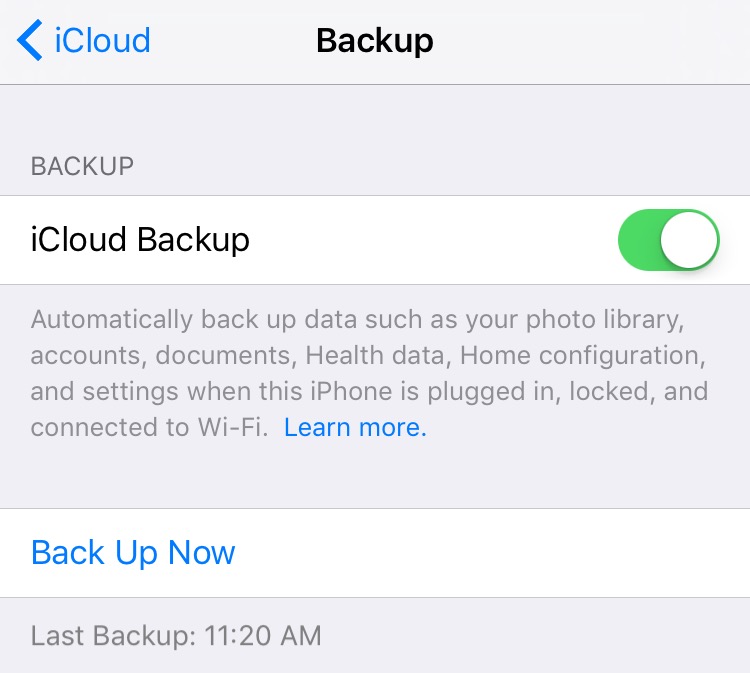Go back via the iCloud label
750x673 pixels.
pos(102,40)
